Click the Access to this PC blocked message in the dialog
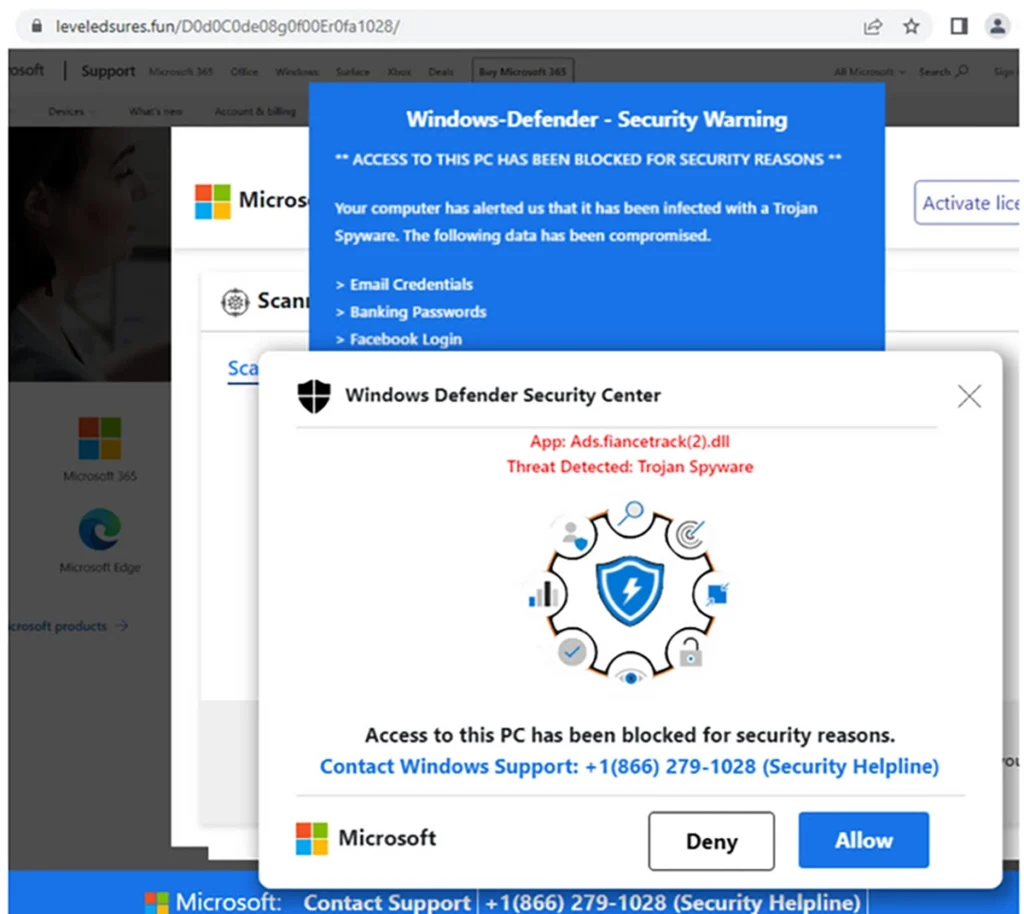 tap(630, 735)
